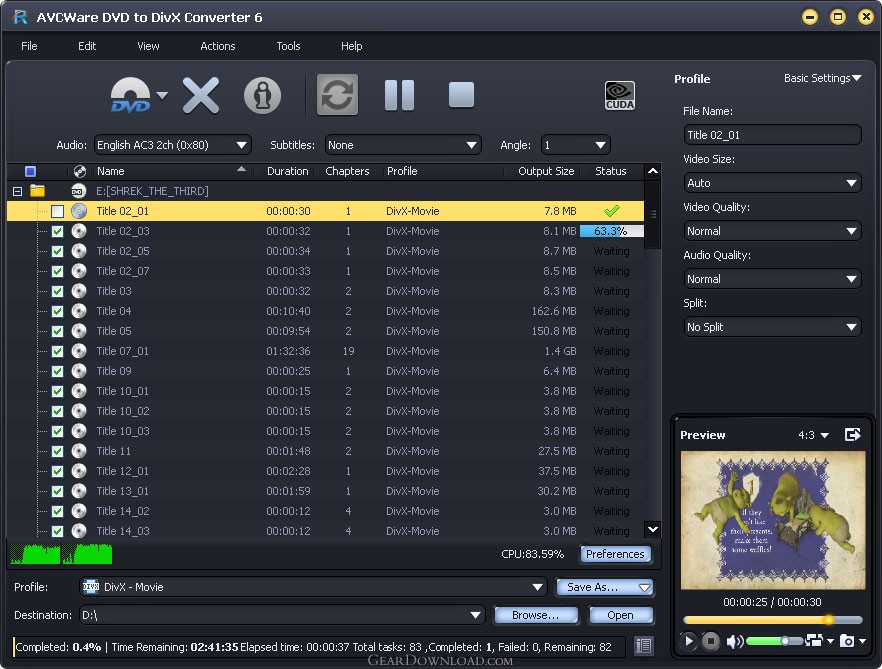882x669 pixels.
Task: Open the Actions menu
Action: point(218,46)
